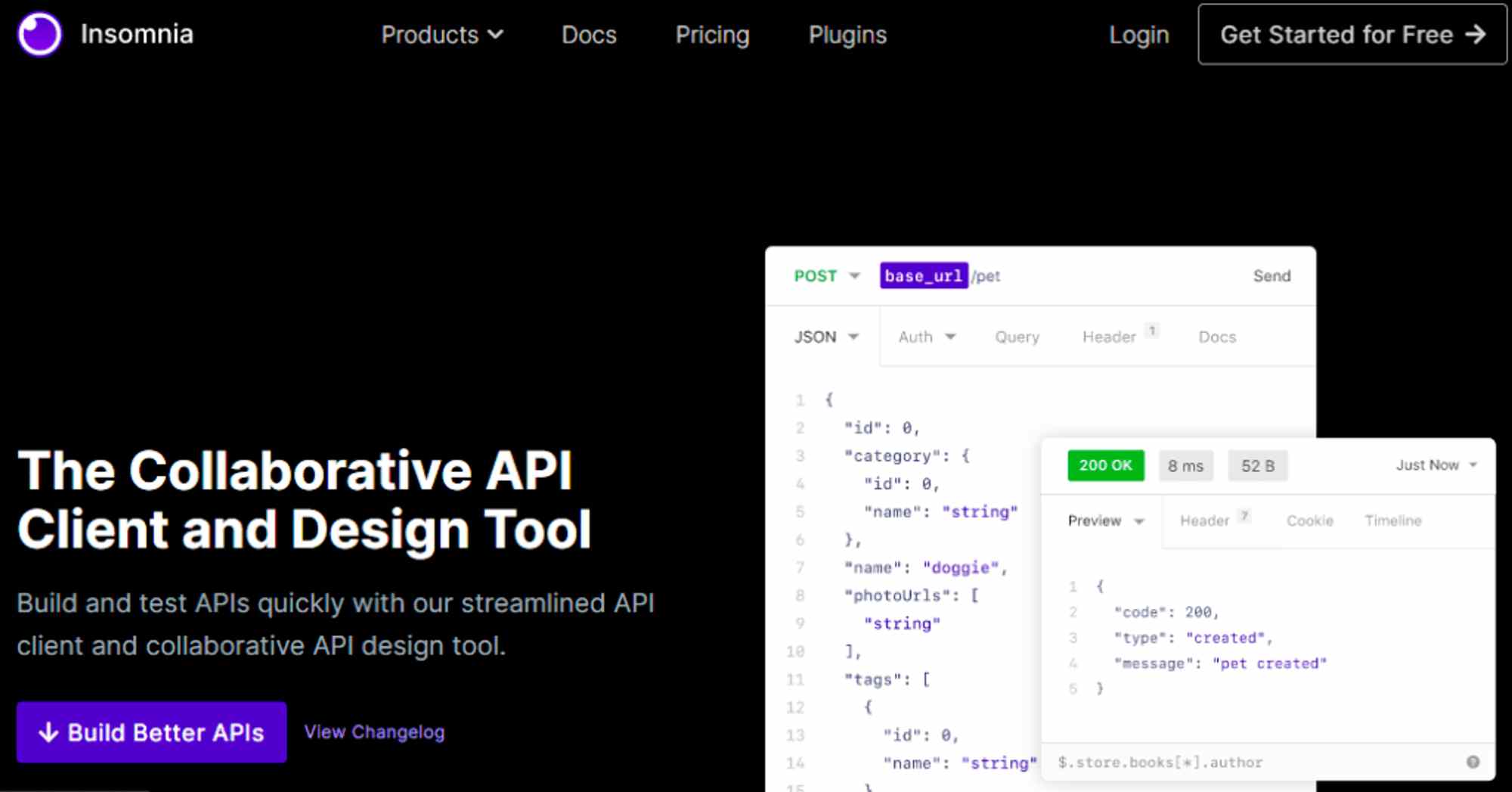Open the Docs navigation link
The width and height of the screenshot is (1512, 792).
coord(589,35)
